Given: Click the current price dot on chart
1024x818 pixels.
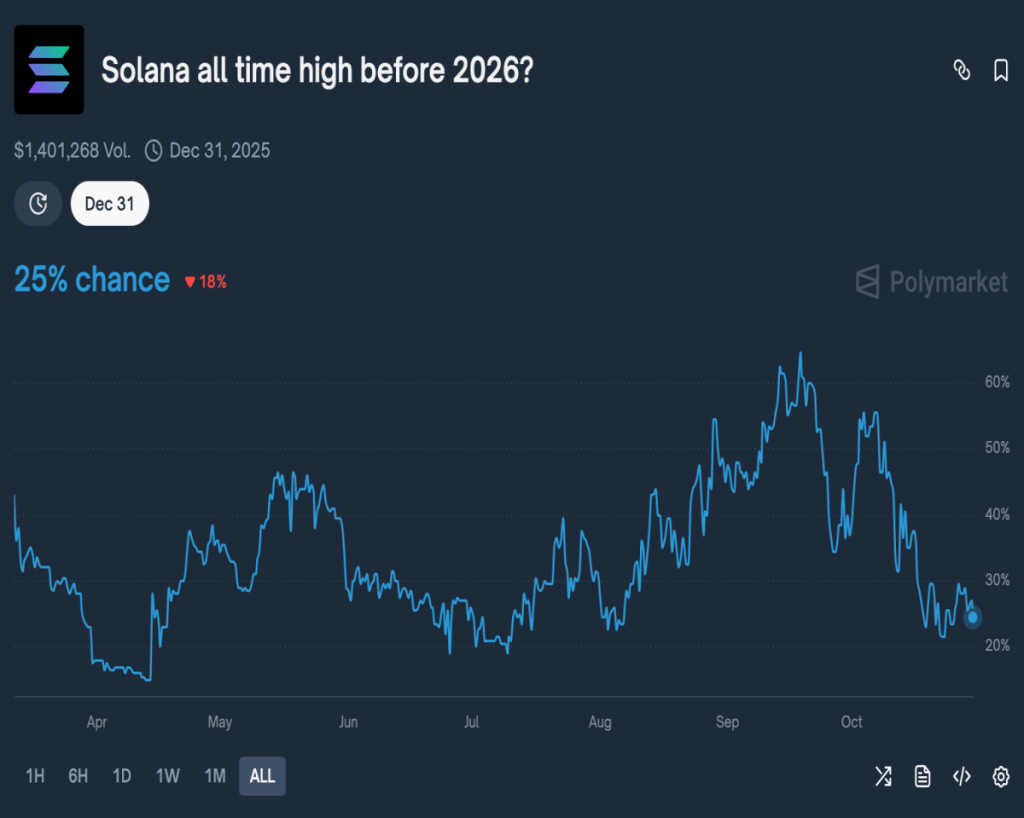Looking at the screenshot, I should pyautogui.click(x=972, y=617).
